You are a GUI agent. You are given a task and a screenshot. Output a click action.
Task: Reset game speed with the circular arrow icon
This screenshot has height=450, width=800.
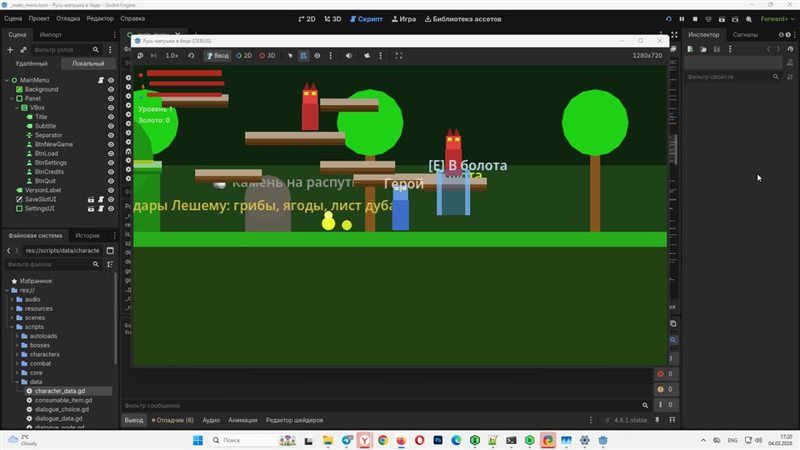pyautogui.click(x=191, y=56)
